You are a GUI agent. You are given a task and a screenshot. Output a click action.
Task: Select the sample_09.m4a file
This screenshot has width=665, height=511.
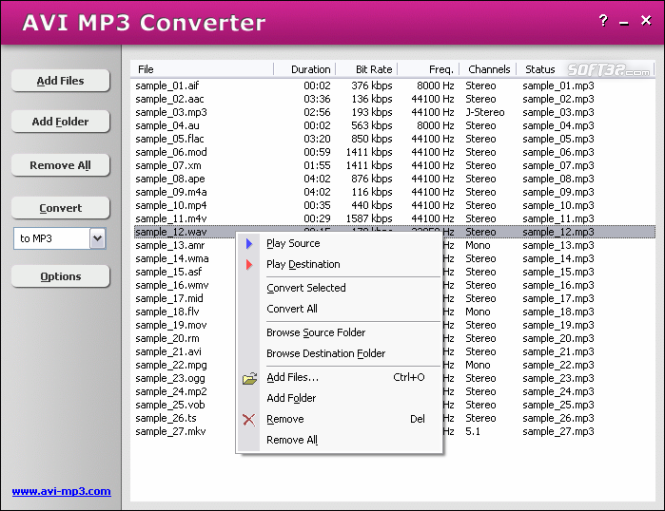[171, 192]
